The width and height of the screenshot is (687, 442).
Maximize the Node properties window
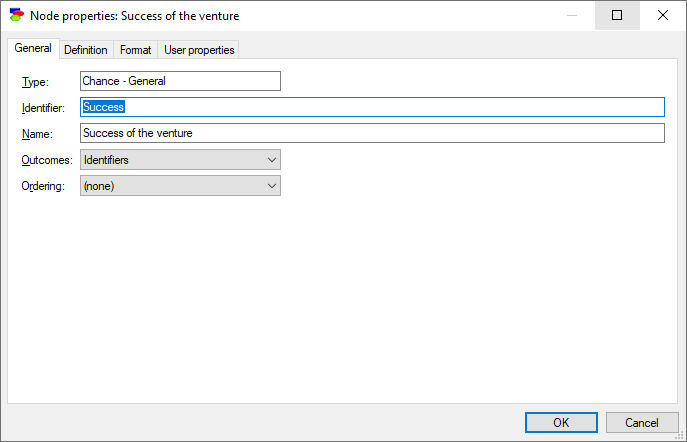(x=617, y=15)
